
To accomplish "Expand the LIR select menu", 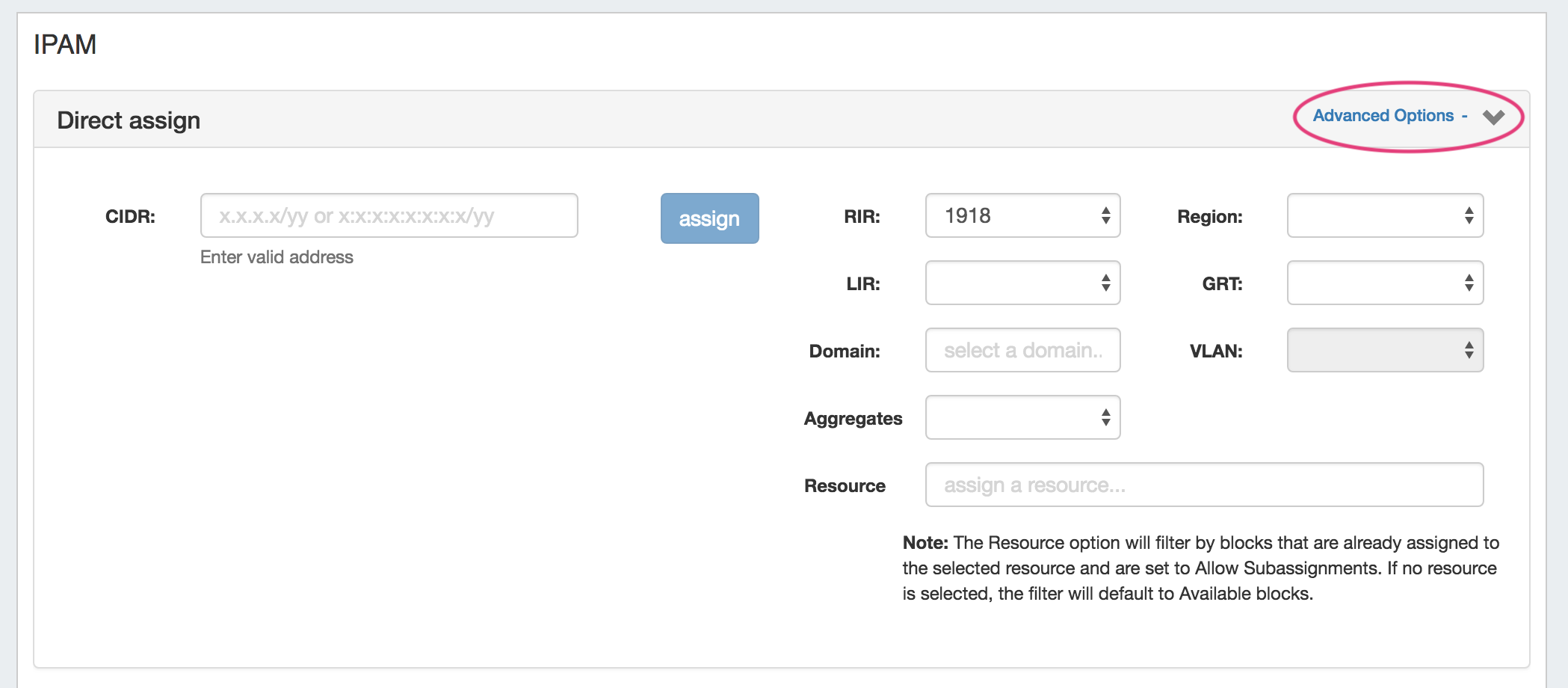I will tap(1022, 283).
